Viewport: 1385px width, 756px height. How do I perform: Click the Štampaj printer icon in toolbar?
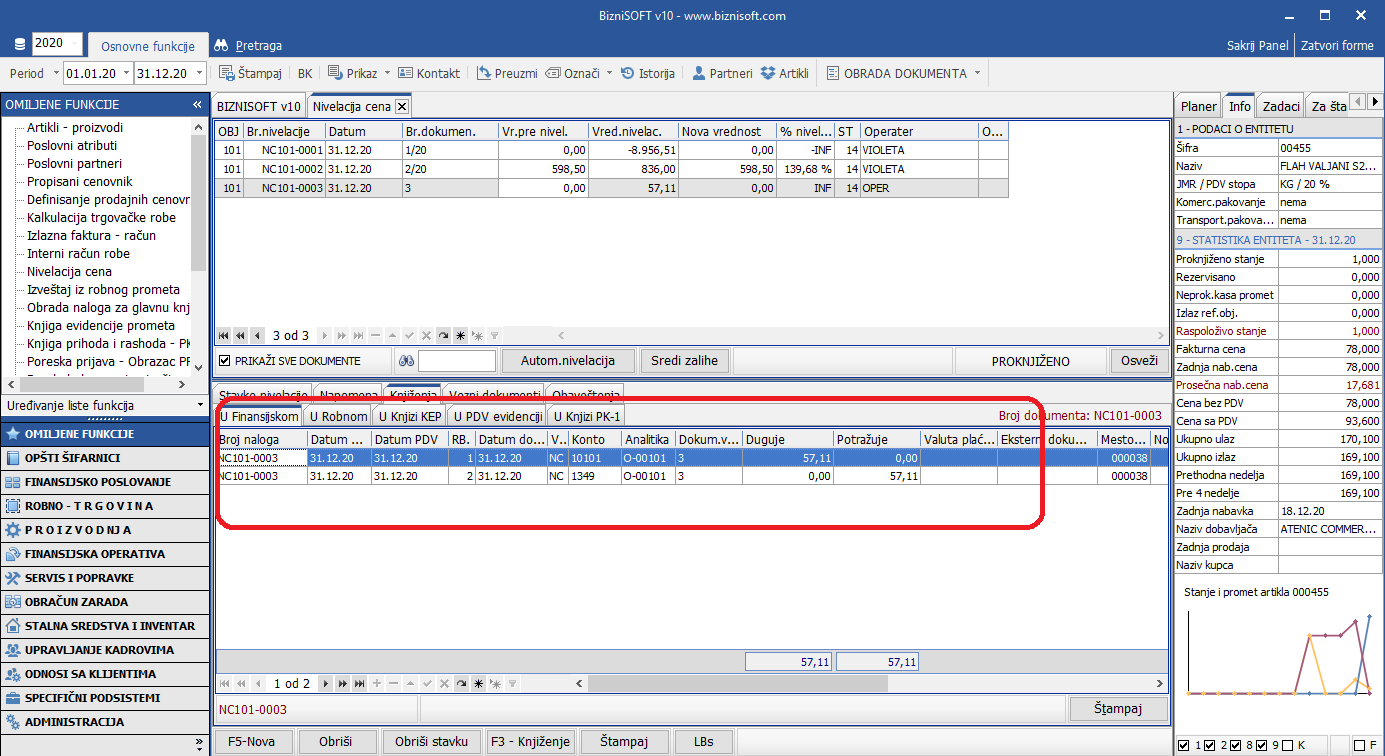pyautogui.click(x=226, y=73)
